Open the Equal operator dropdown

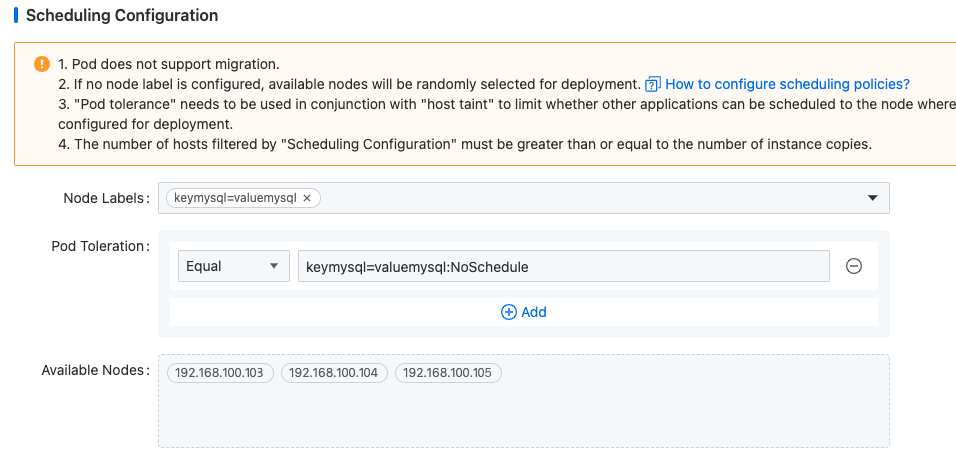(234, 266)
